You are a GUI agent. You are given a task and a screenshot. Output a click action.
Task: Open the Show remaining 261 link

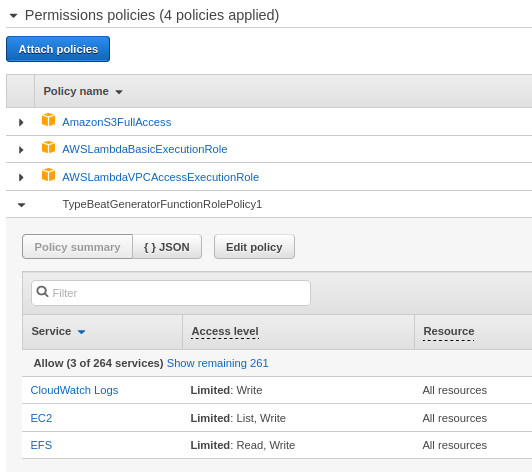(x=217, y=363)
